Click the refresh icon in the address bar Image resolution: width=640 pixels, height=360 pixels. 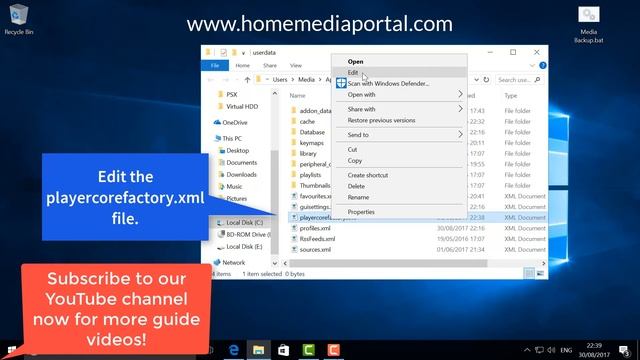coord(486,80)
